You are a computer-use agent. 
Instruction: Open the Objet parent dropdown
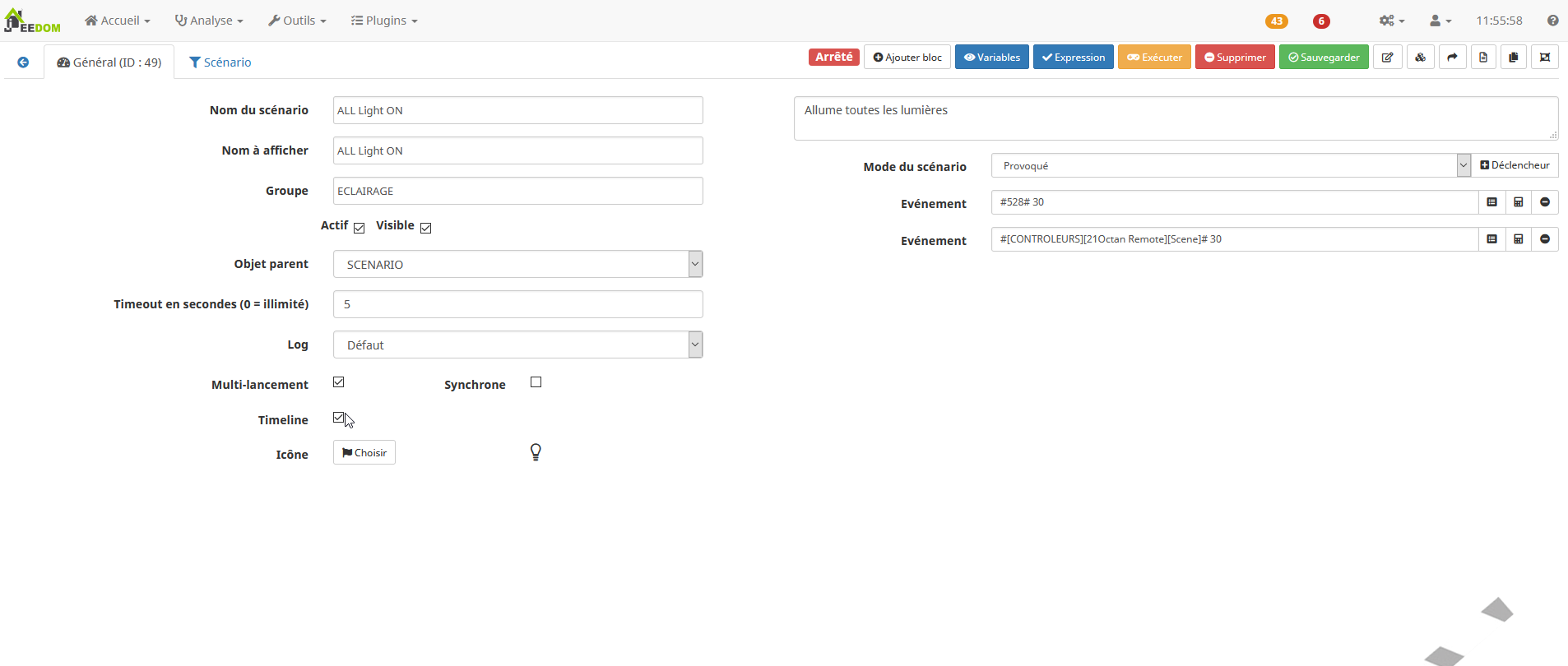(517, 264)
